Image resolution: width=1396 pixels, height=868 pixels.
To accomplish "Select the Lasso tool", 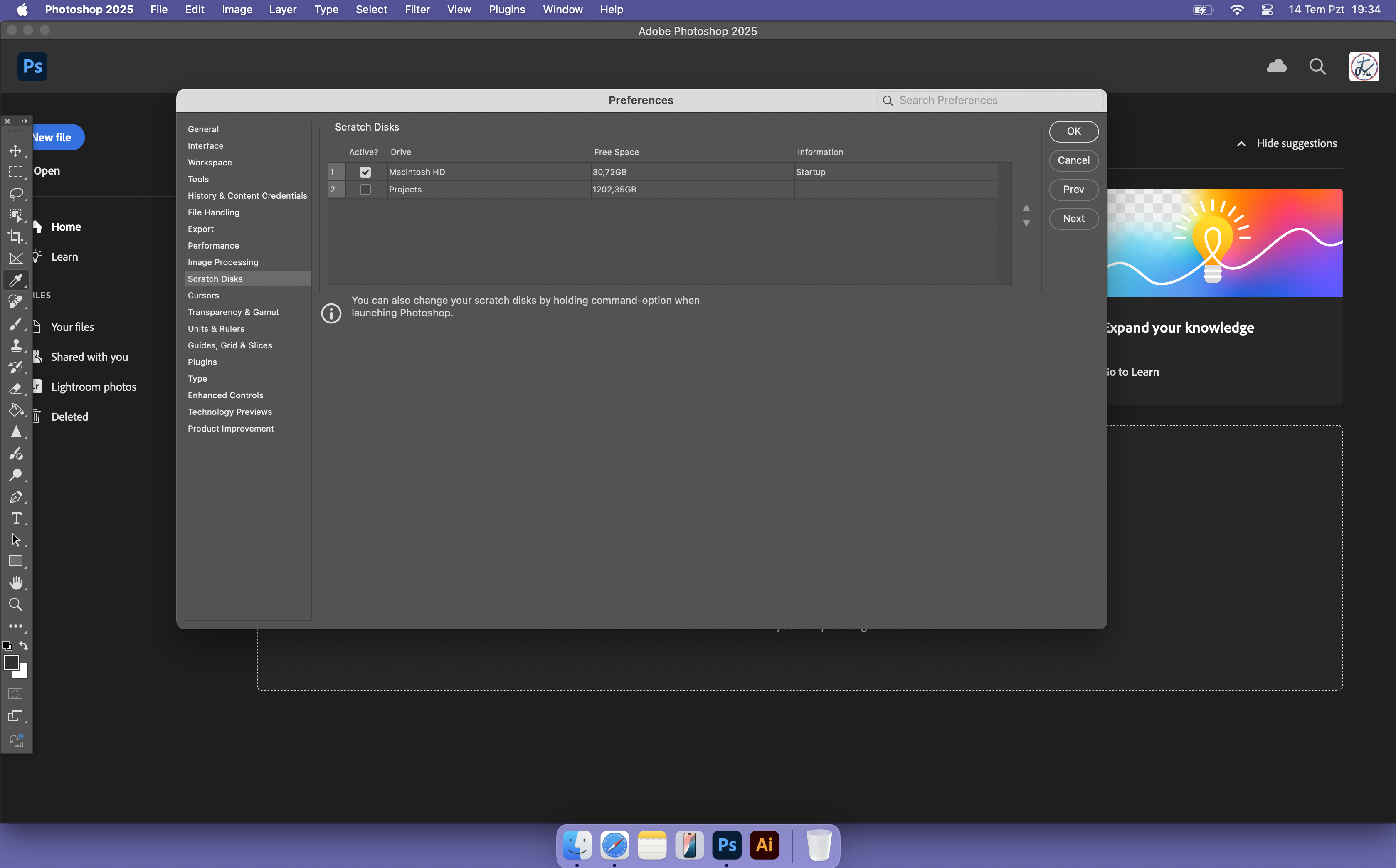I will pyautogui.click(x=15, y=193).
